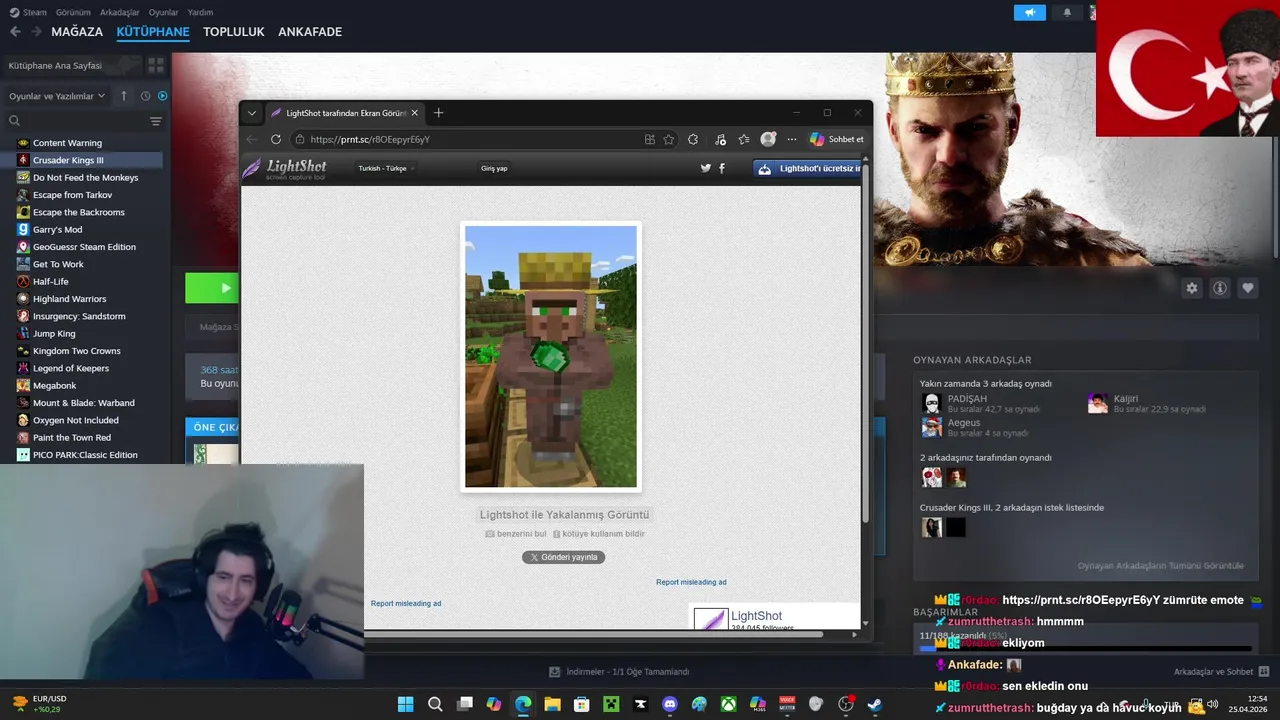
Task: Open the Steam announcements megaphone button
Action: click(x=1029, y=12)
